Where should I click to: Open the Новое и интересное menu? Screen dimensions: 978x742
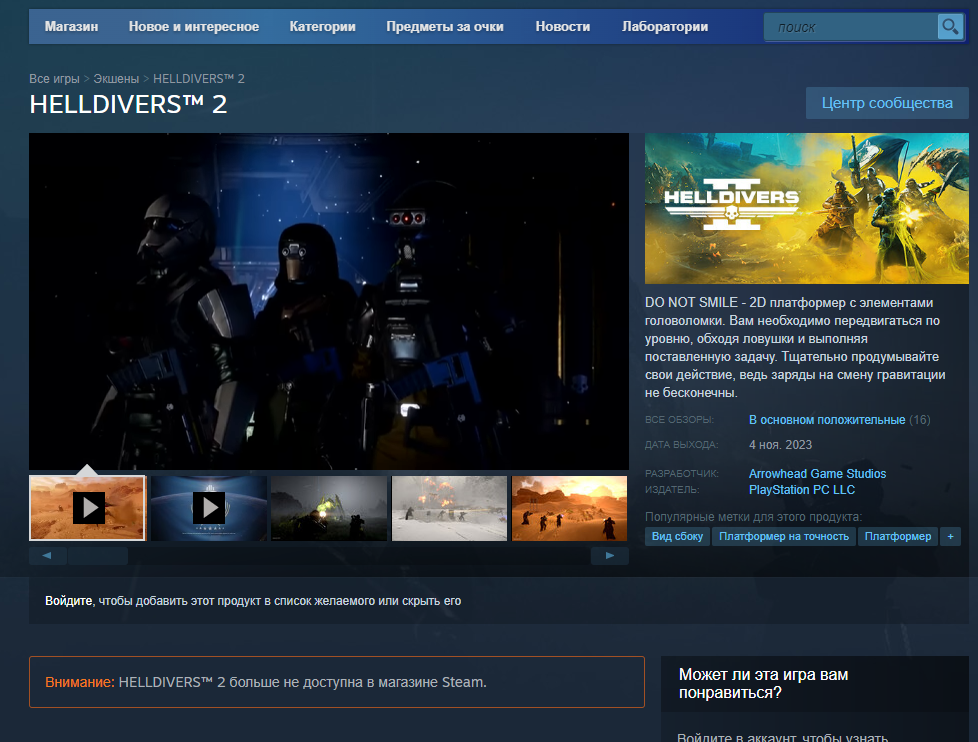(x=193, y=27)
